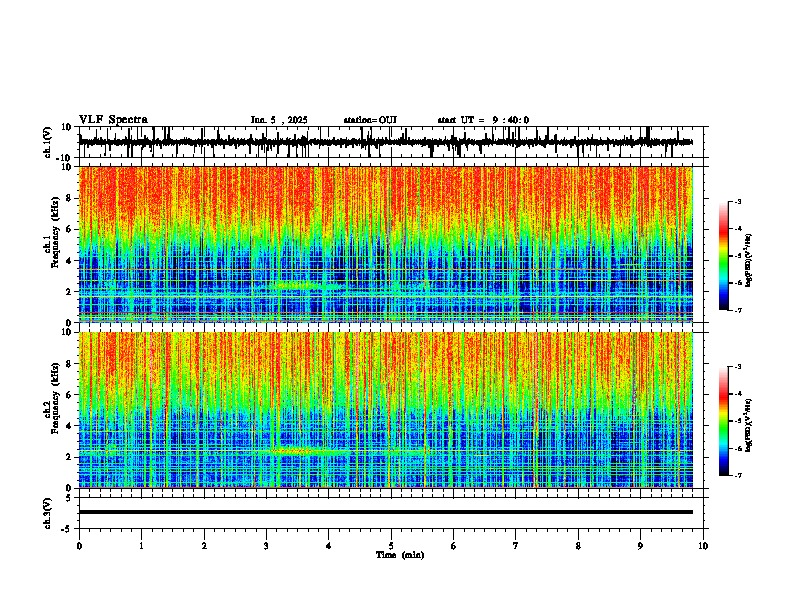
Task: Click the 'ch.1(V)' waveform axis label
Action: coord(48,142)
